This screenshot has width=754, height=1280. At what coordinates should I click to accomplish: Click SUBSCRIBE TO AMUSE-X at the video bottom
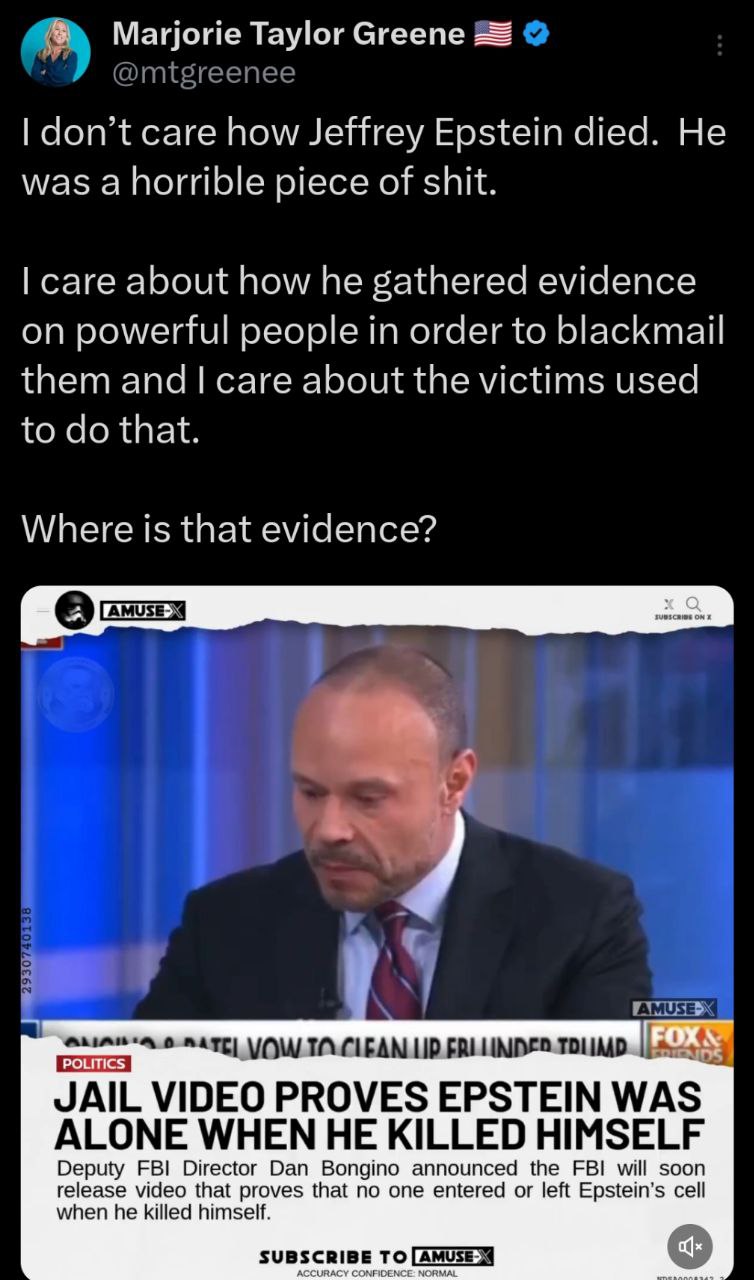point(376,1256)
